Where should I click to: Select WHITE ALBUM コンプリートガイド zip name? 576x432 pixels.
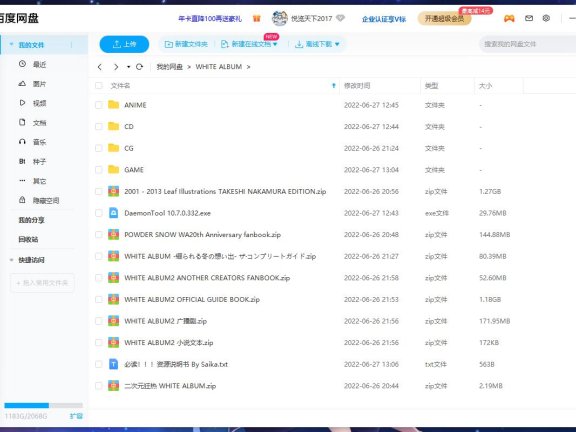click(x=220, y=256)
